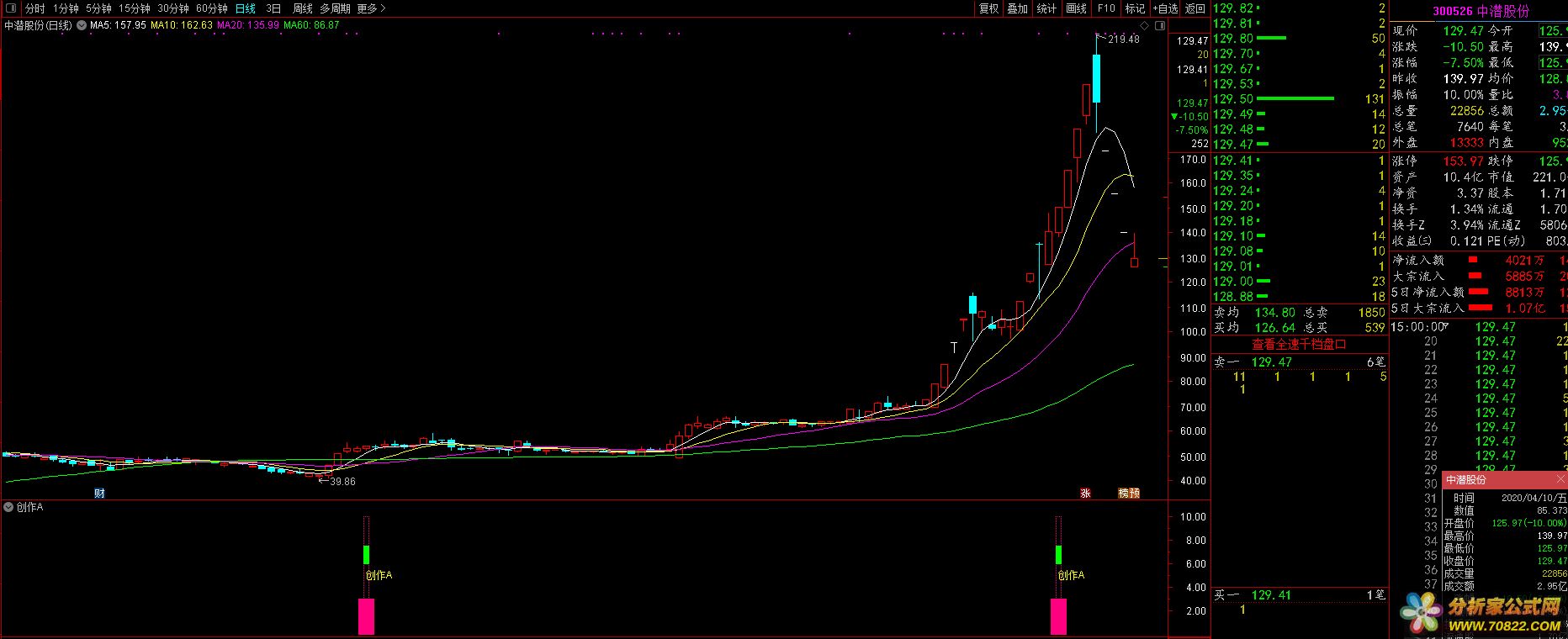Switch to 周线 weekly period
Viewport: 1568px width, 639px height.
(x=303, y=8)
